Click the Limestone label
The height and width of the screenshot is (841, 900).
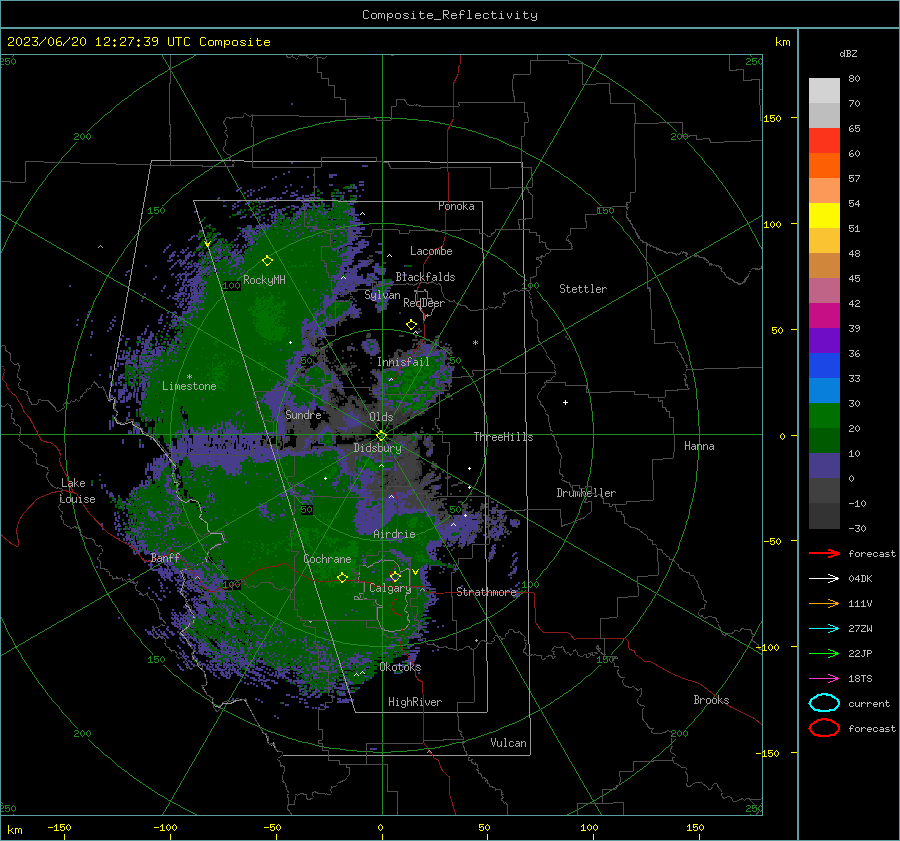[x=189, y=386]
